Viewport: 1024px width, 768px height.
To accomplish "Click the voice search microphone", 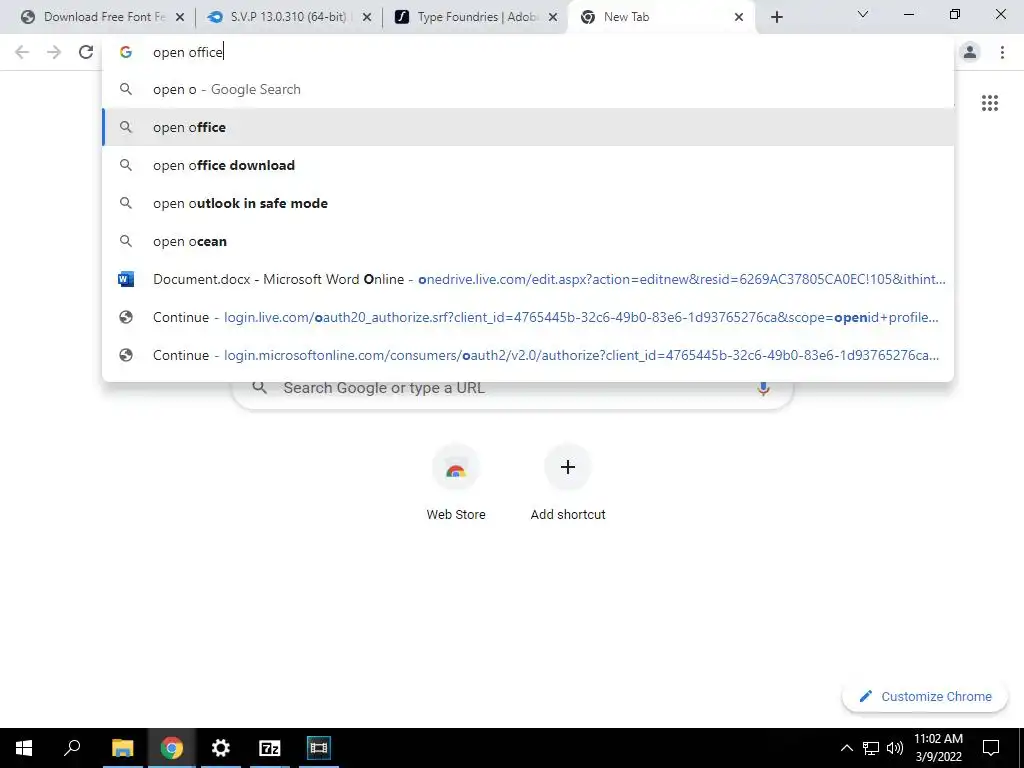I will (x=763, y=388).
